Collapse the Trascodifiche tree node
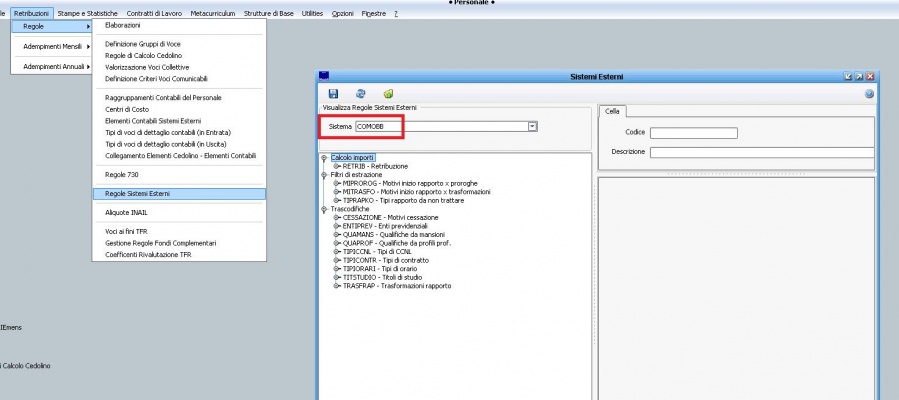899x400 pixels. pos(324,209)
